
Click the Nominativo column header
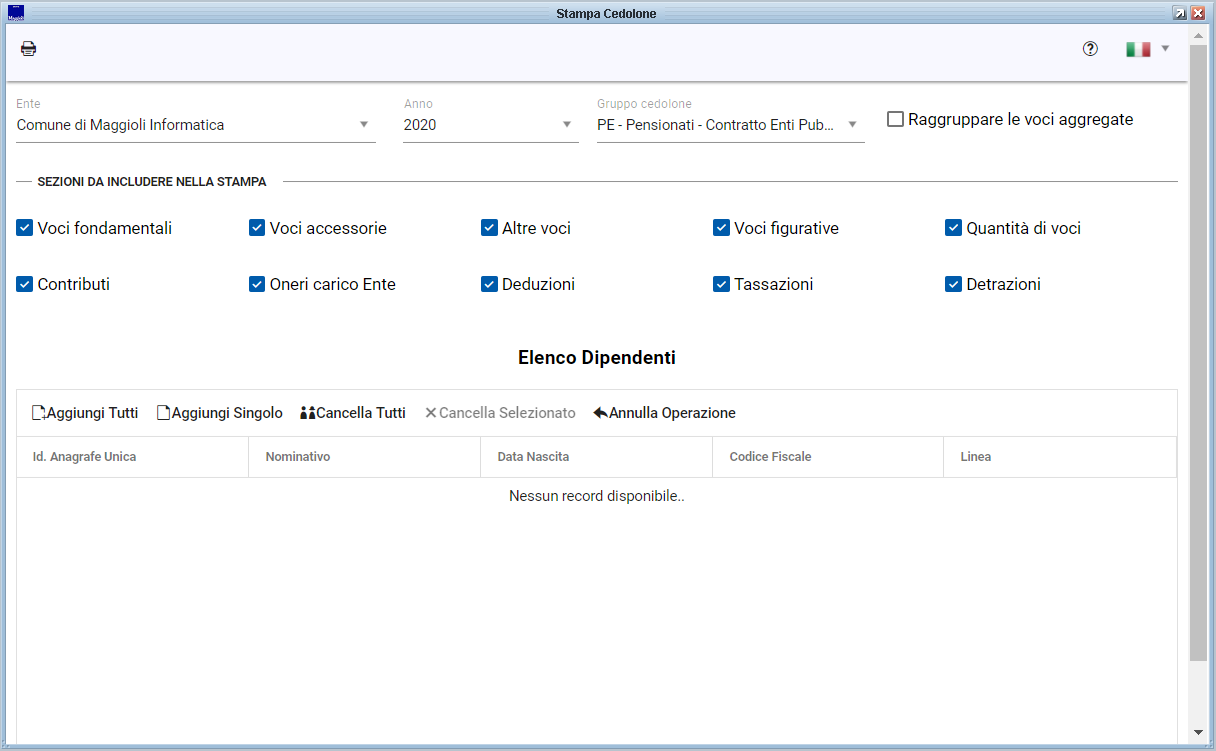[x=298, y=457]
